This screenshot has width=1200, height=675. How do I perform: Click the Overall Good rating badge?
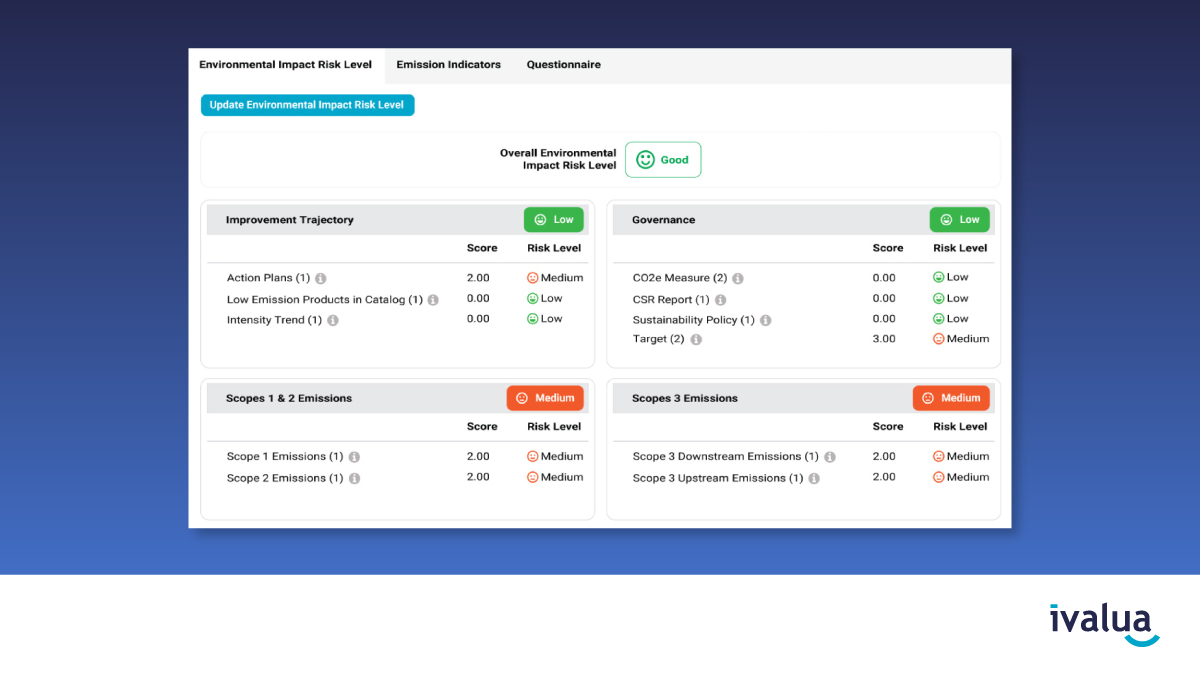(x=663, y=160)
